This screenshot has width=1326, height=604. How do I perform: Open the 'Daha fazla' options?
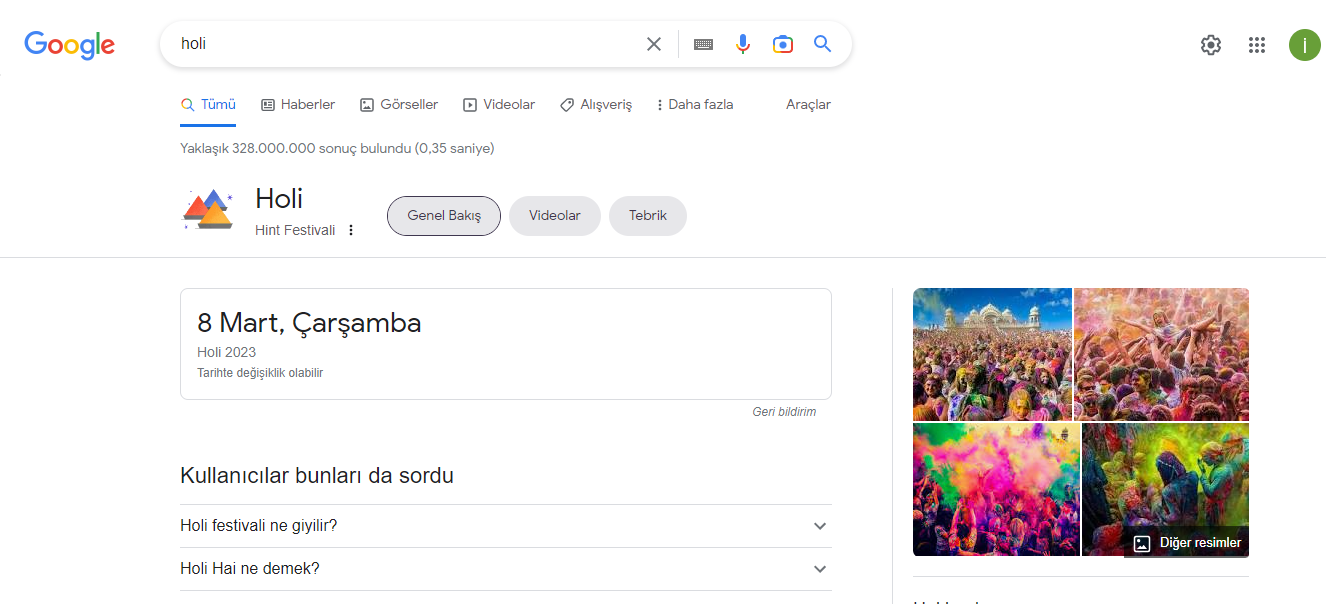point(695,104)
